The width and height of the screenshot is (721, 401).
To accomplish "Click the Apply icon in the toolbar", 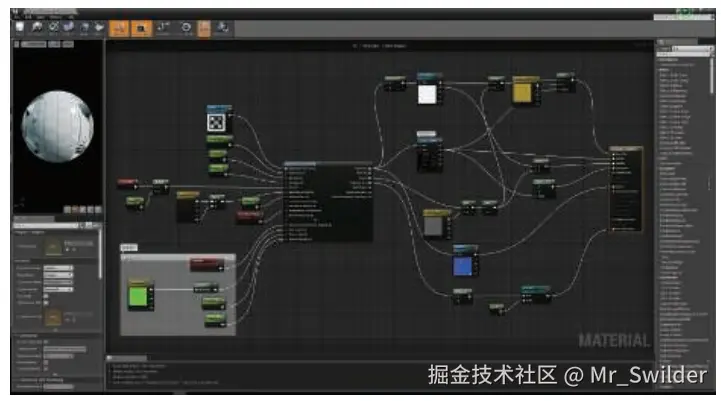I will tap(53, 28).
